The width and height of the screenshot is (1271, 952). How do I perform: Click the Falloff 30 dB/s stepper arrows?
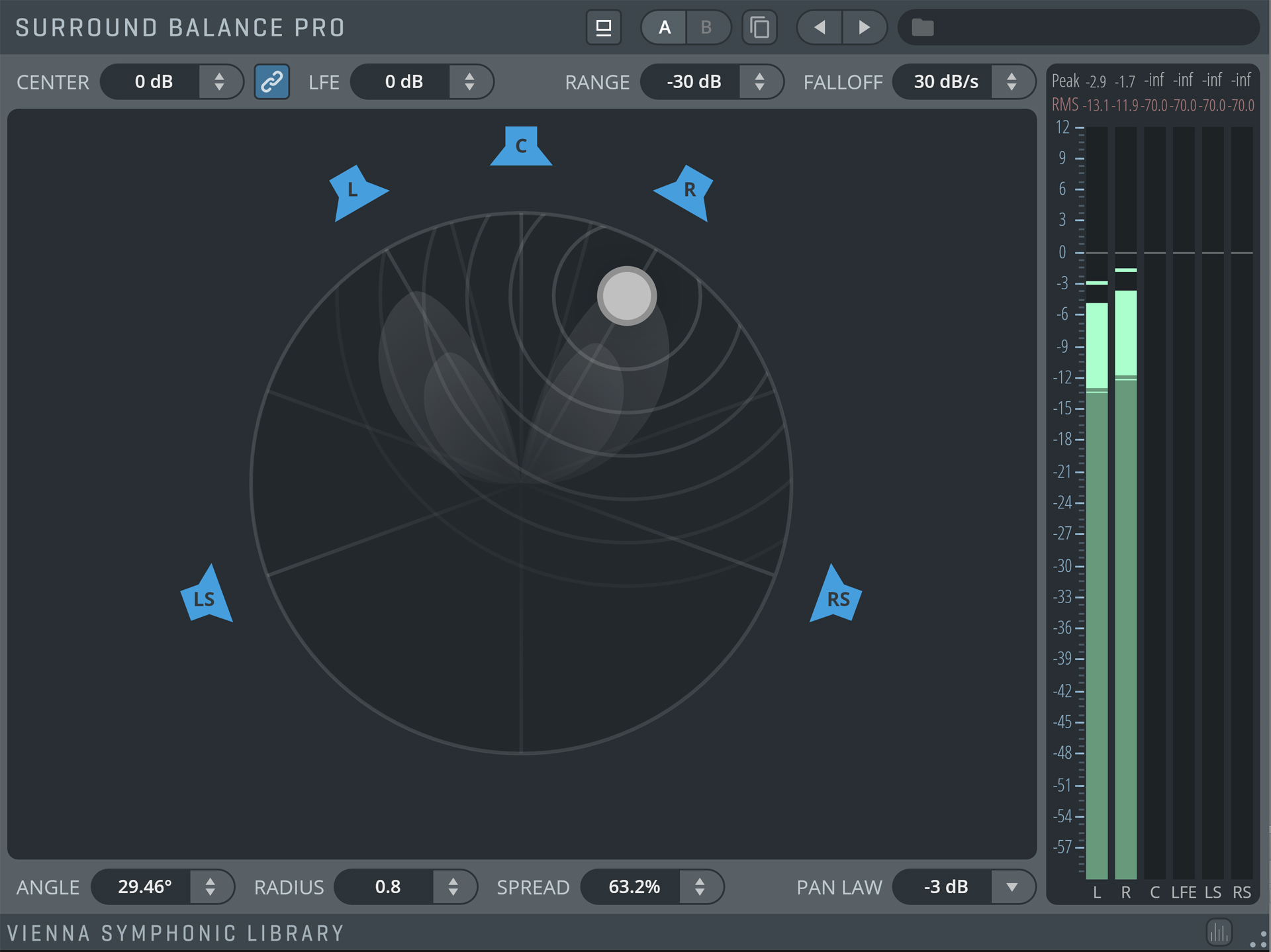click(x=1011, y=82)
